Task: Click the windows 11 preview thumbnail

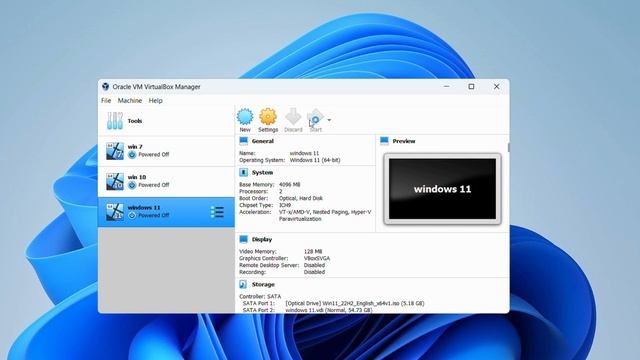Action: point(442,189)
